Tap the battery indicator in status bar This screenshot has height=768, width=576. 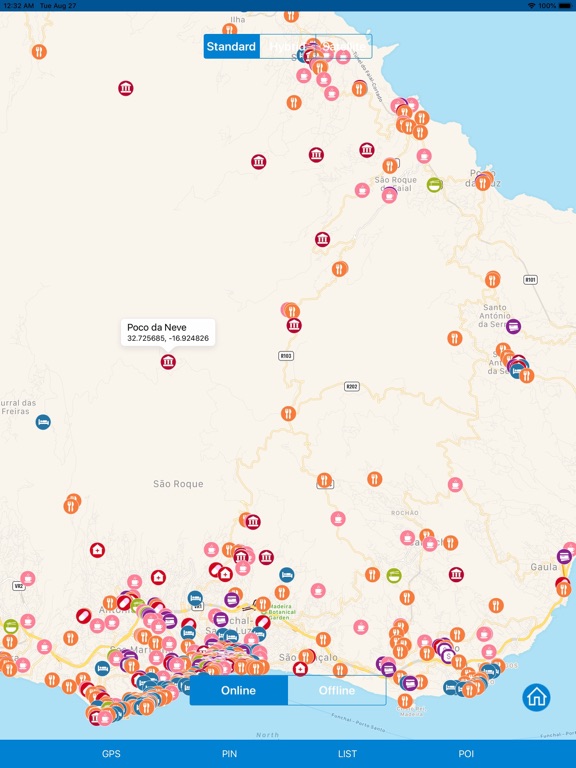click(x=565, y=5)
